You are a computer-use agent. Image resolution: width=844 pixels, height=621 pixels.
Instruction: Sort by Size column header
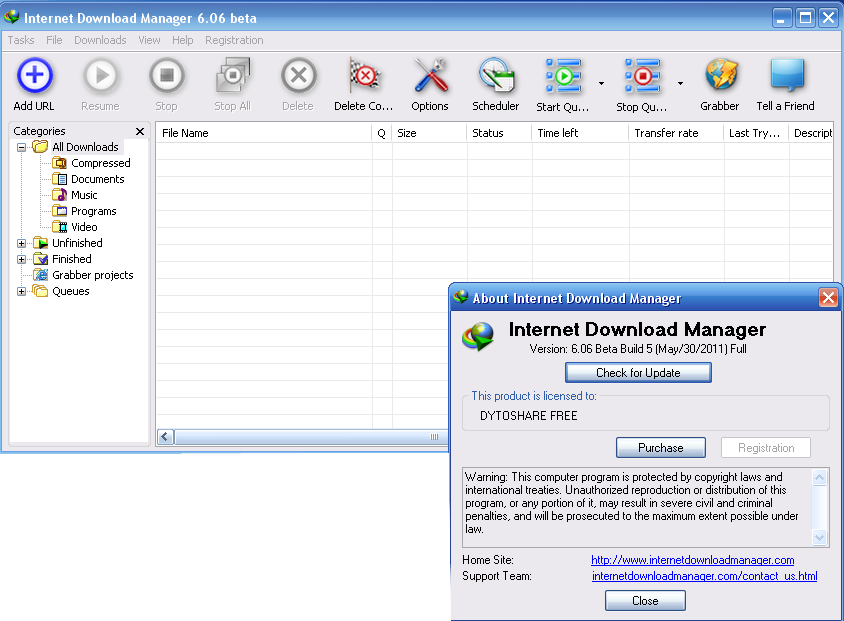(429, 133)
